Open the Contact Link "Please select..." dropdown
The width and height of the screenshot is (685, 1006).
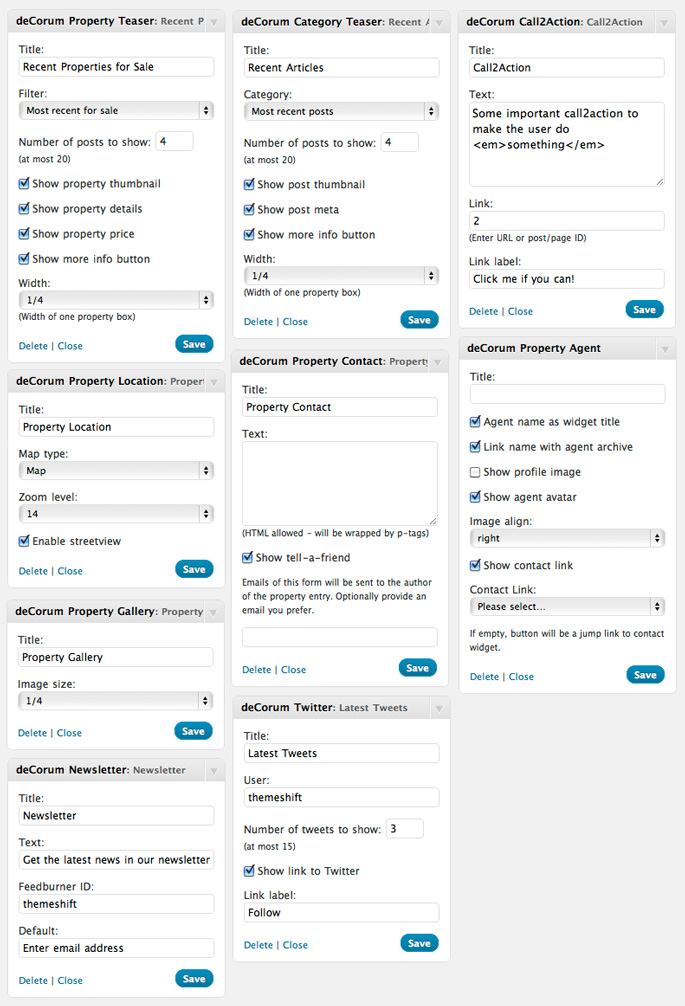[x=567, y=606]
